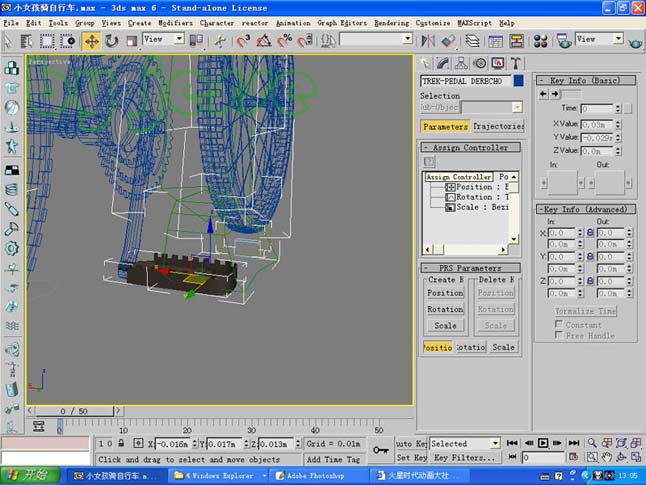Switch to the Trajectories tab
Image resolution: width=646 pixels, height=485 pixels.
click(x=498, y=126)
